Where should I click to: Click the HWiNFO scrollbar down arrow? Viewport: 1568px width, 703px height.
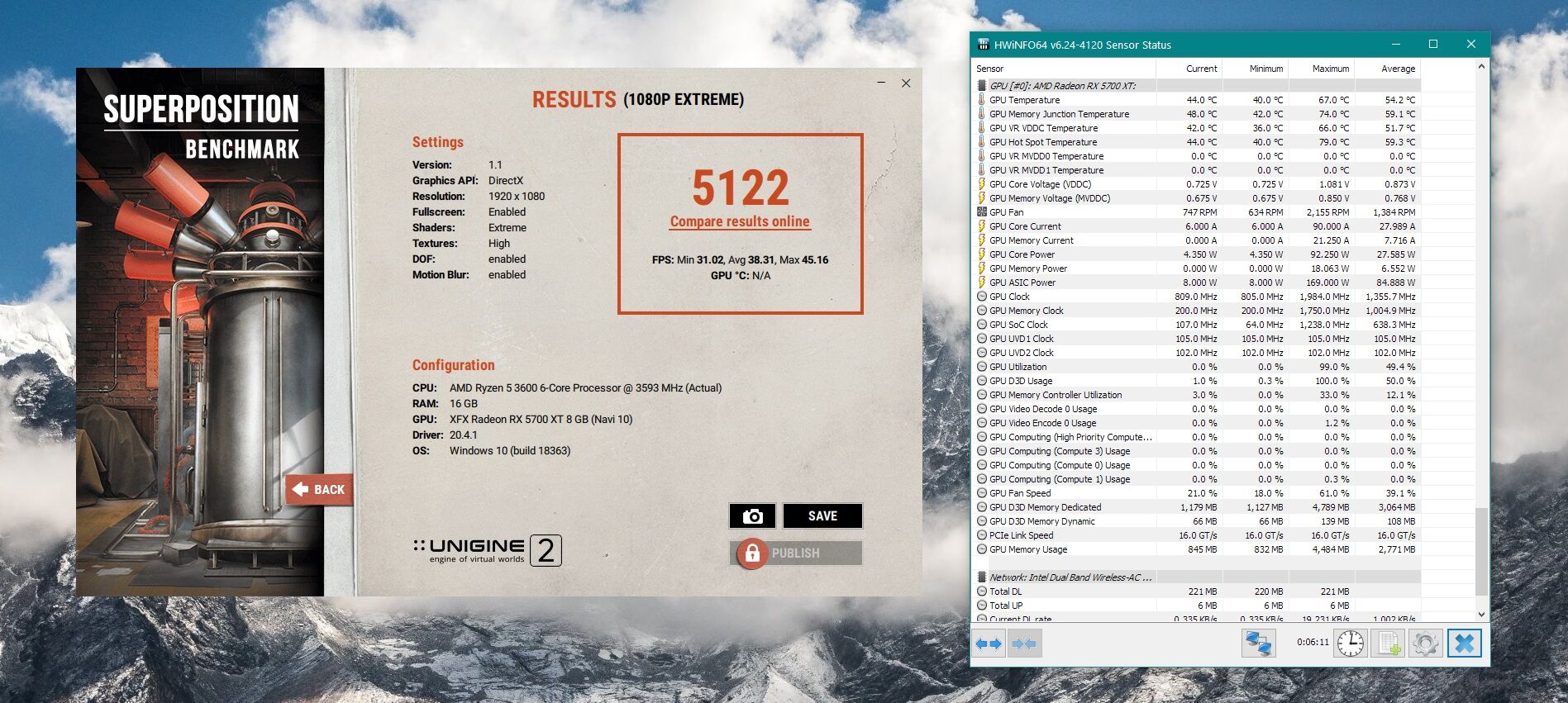coord(1481,615)
